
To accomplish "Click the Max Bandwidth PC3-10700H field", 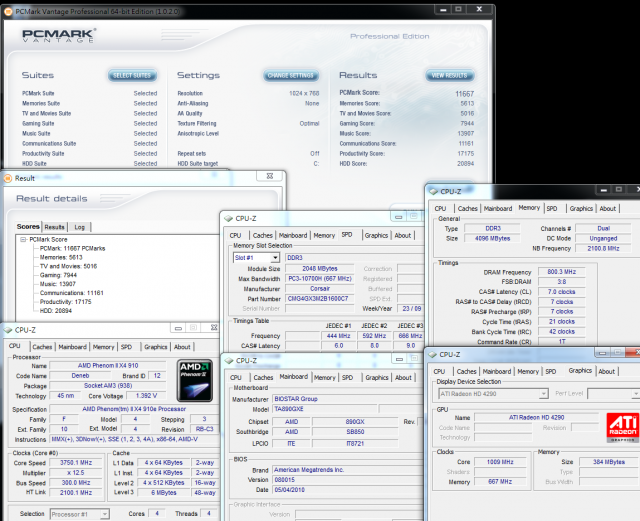I will (320, 278).
